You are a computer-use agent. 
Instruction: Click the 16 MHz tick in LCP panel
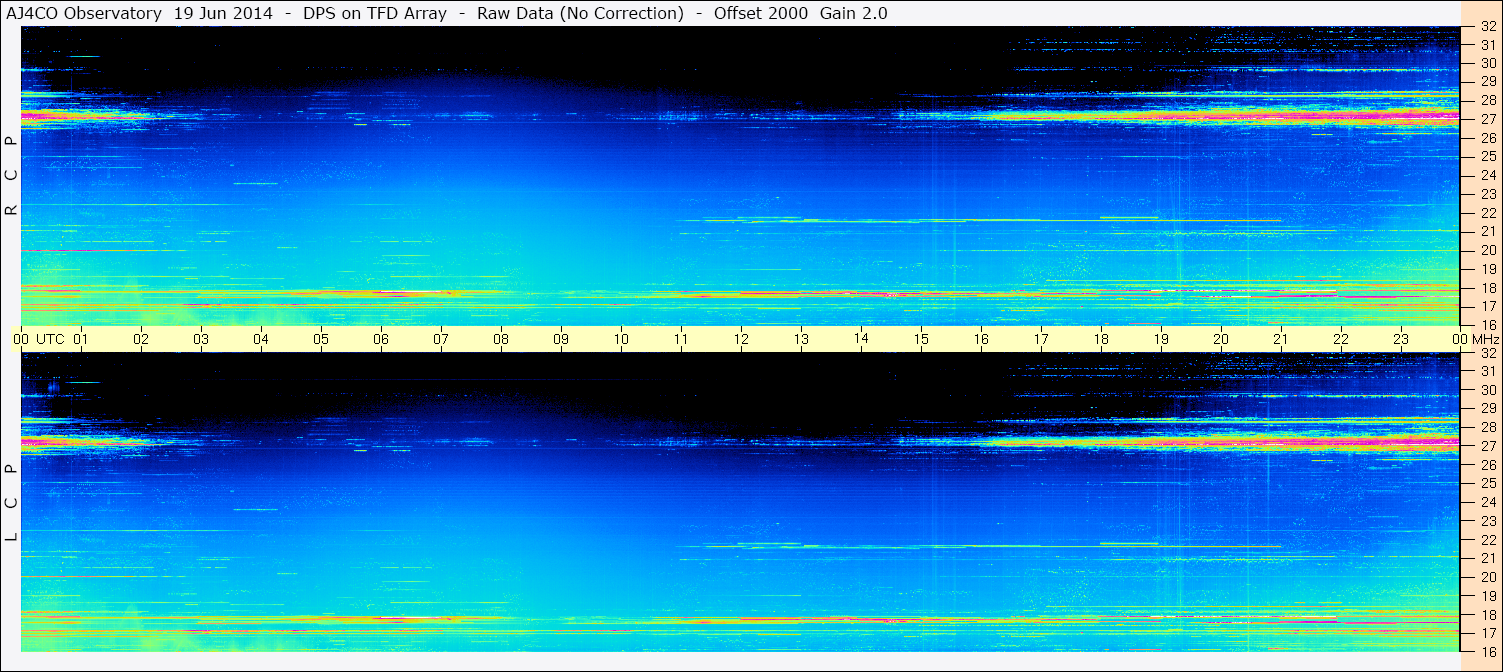[1488, 651]
